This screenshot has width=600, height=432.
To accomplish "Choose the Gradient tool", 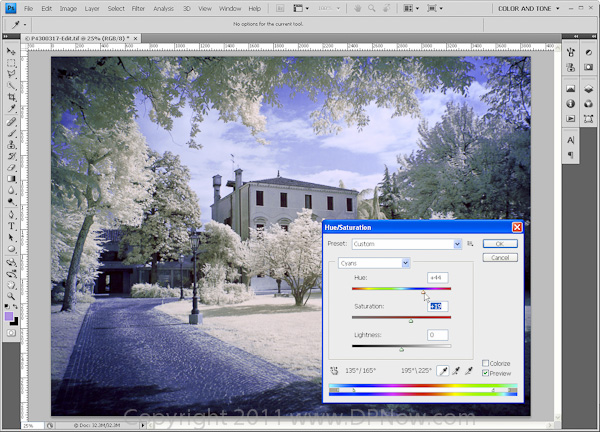I will (x=11, y=179).
